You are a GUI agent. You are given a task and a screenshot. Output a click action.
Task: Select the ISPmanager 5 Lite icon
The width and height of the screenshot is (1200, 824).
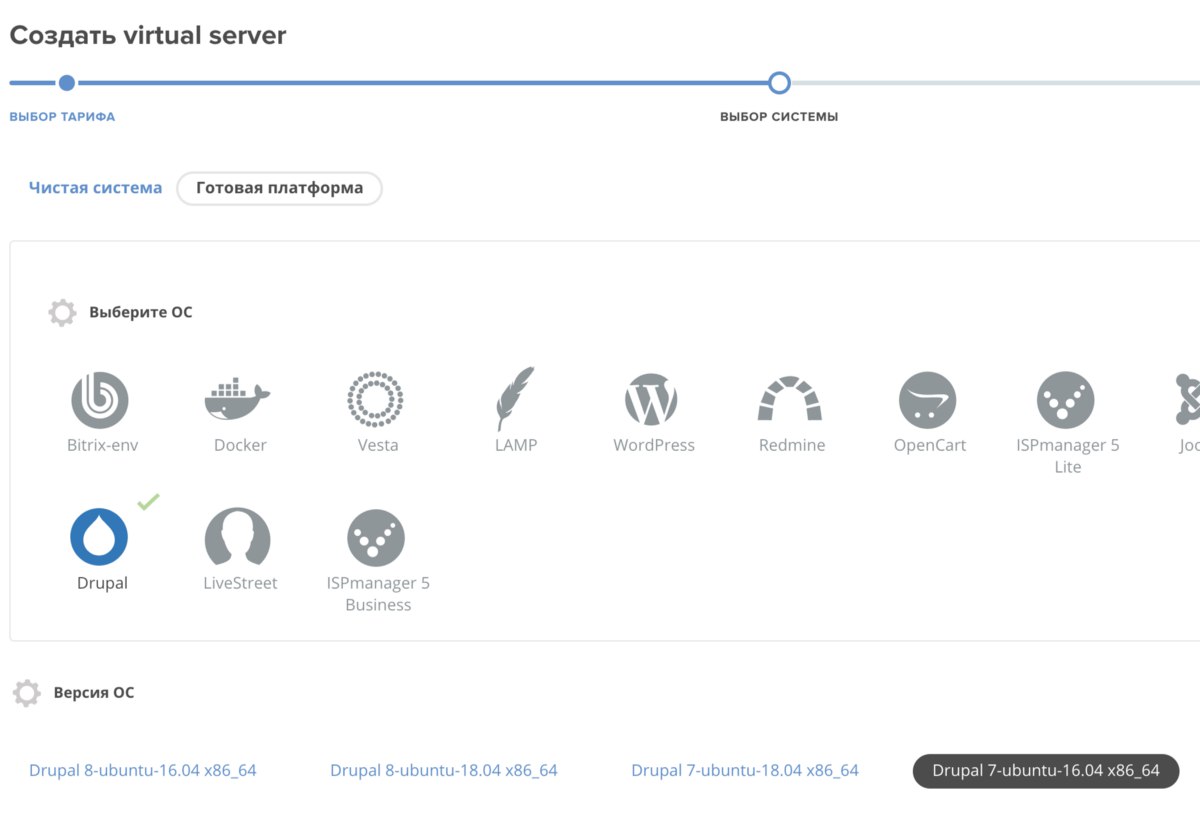tap(1066, 400)
